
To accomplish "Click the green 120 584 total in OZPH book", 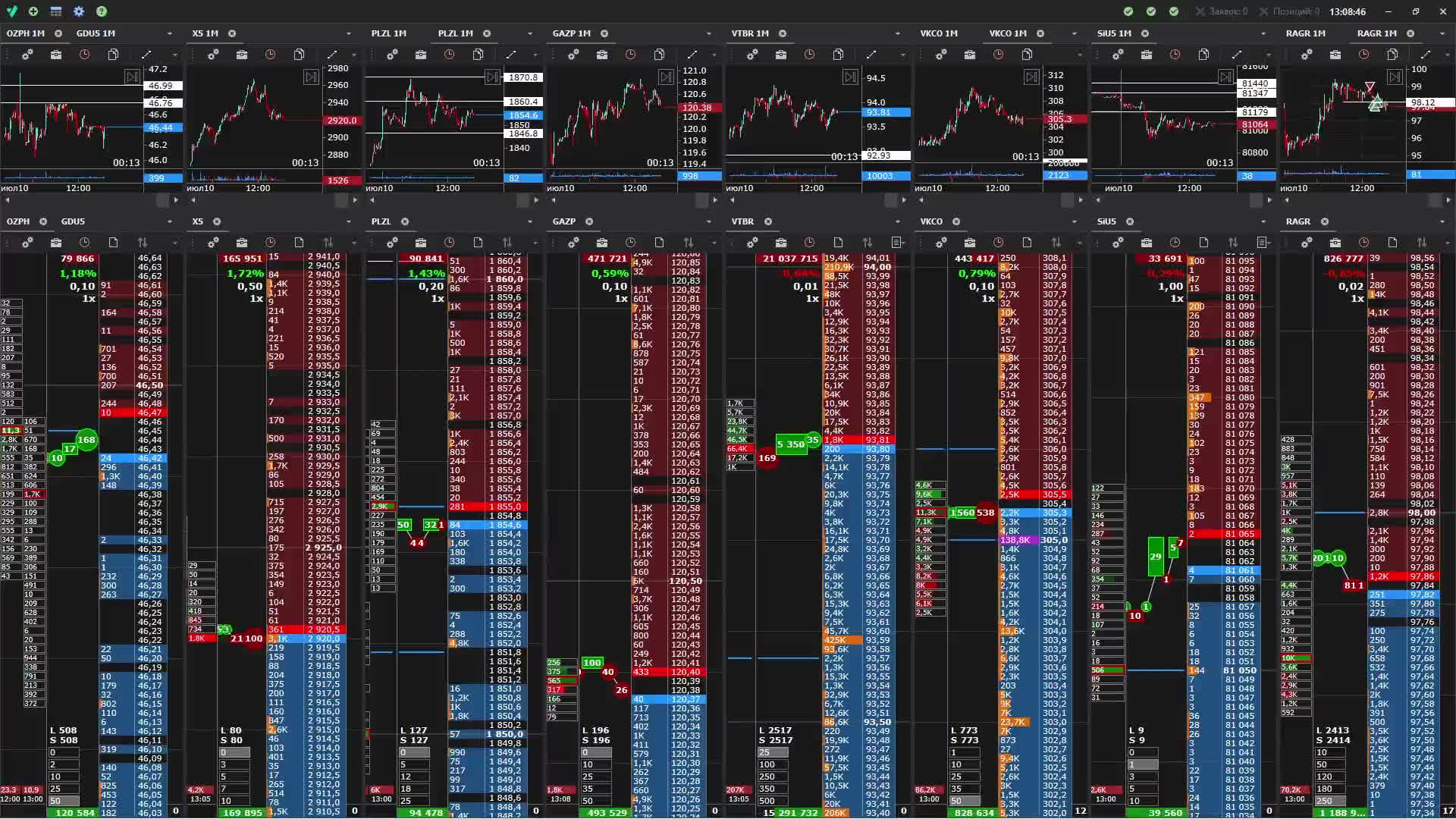I will (x=74, y=812).
